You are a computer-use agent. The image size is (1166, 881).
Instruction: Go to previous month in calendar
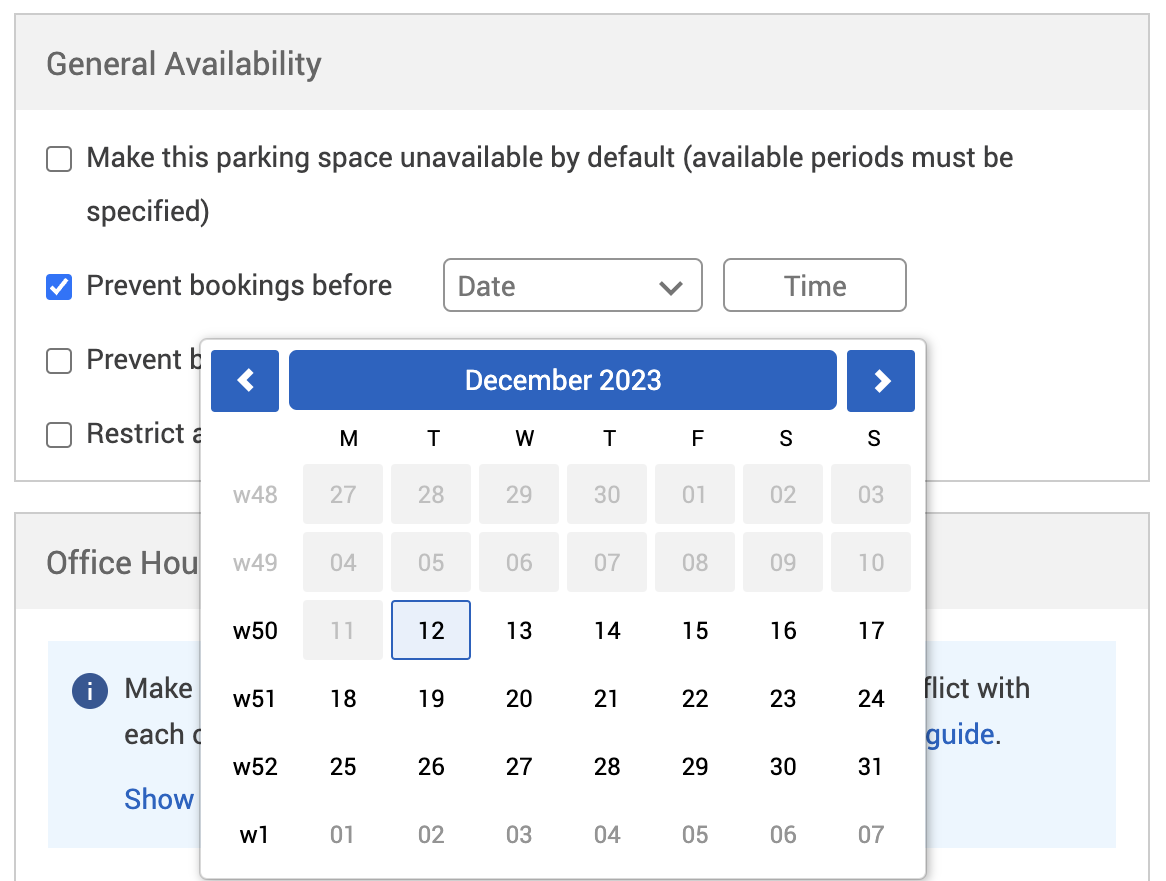(x=245, y=381)
